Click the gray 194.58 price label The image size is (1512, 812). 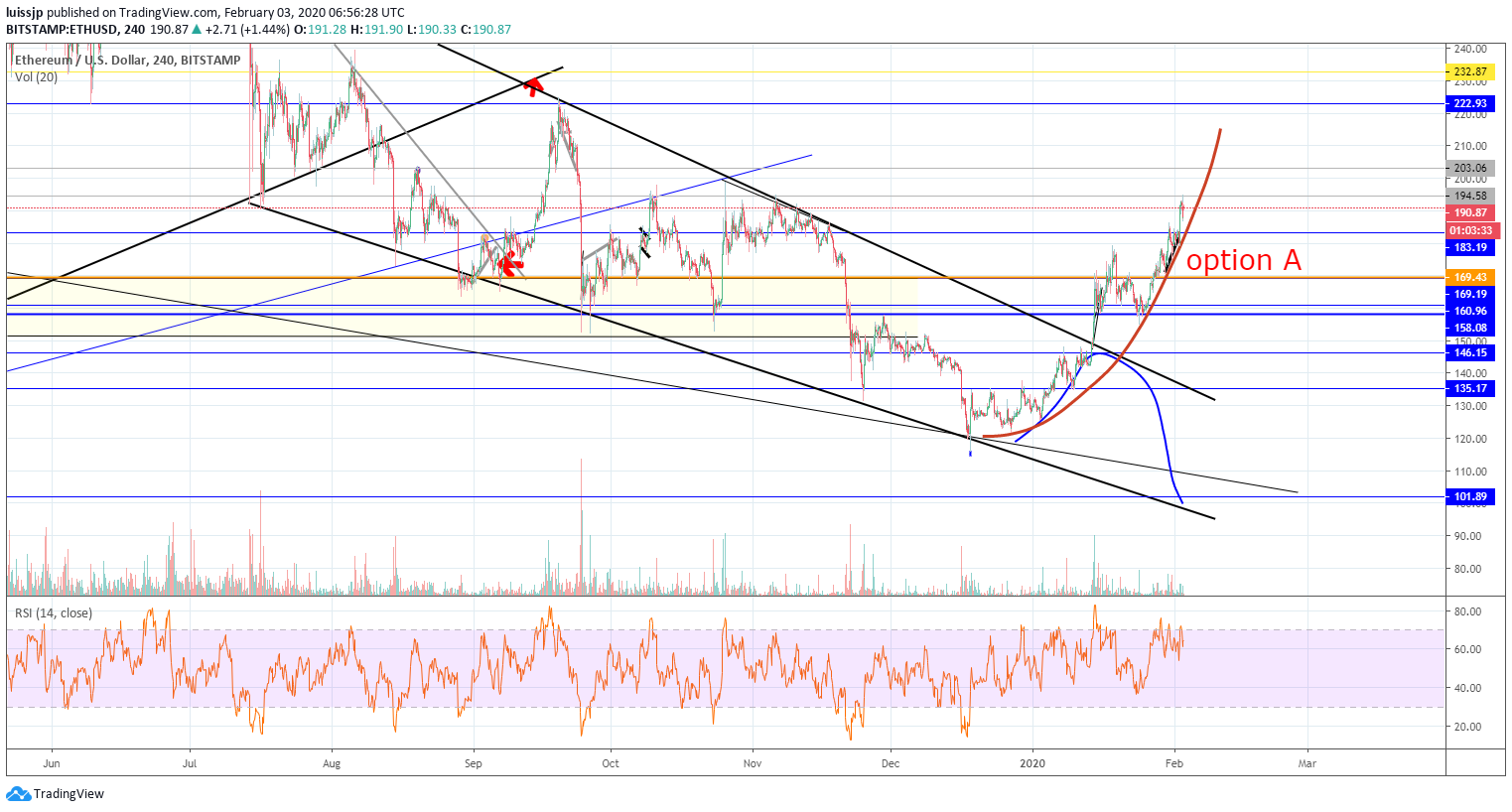1469,196
